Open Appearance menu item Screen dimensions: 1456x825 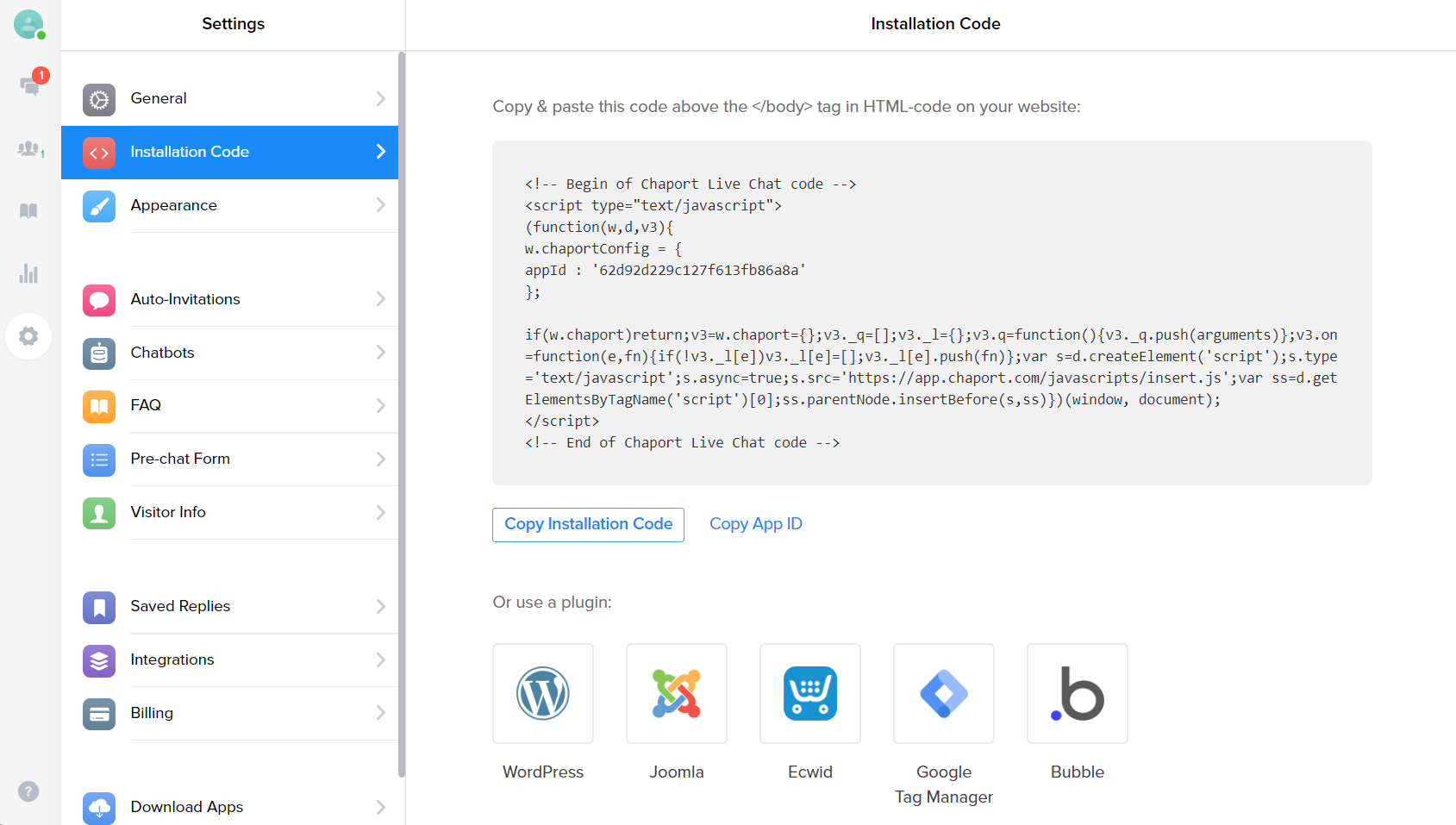pos(229,205)
